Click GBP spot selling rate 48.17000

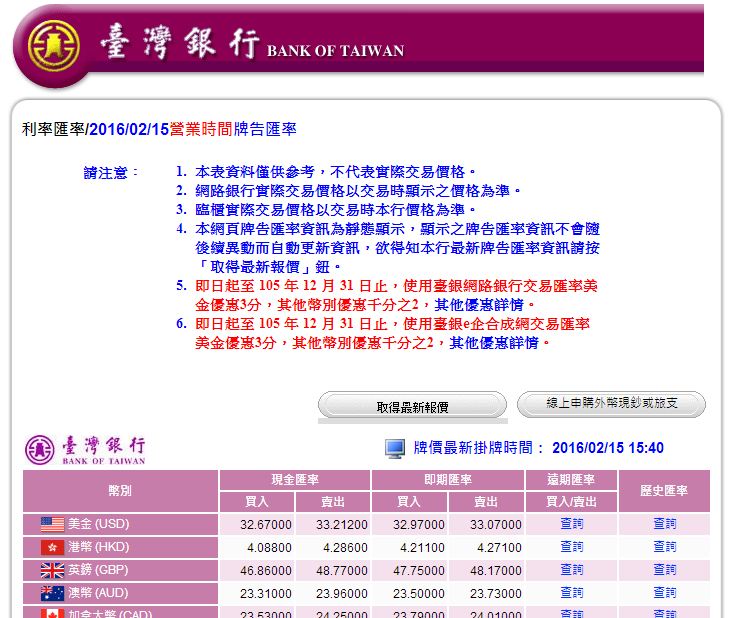click(496, 570)
